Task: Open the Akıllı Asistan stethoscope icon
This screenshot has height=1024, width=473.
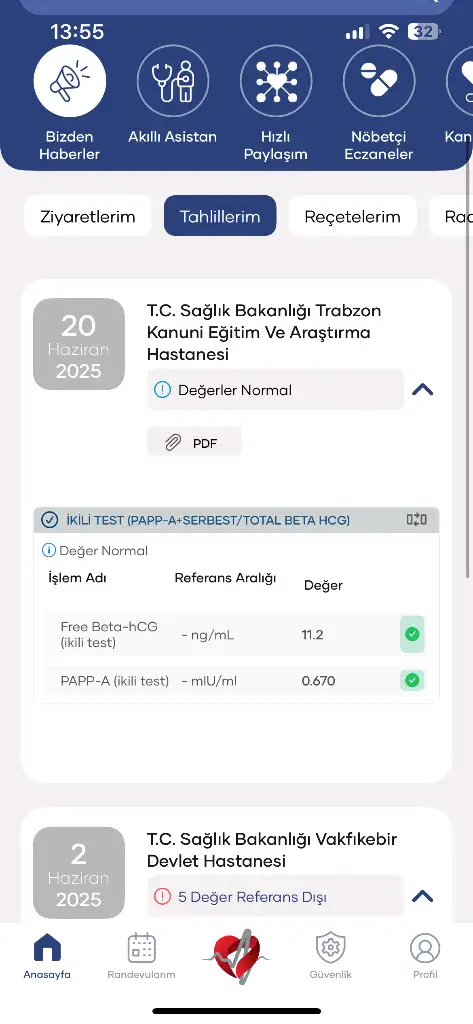Action: point(172,81)
